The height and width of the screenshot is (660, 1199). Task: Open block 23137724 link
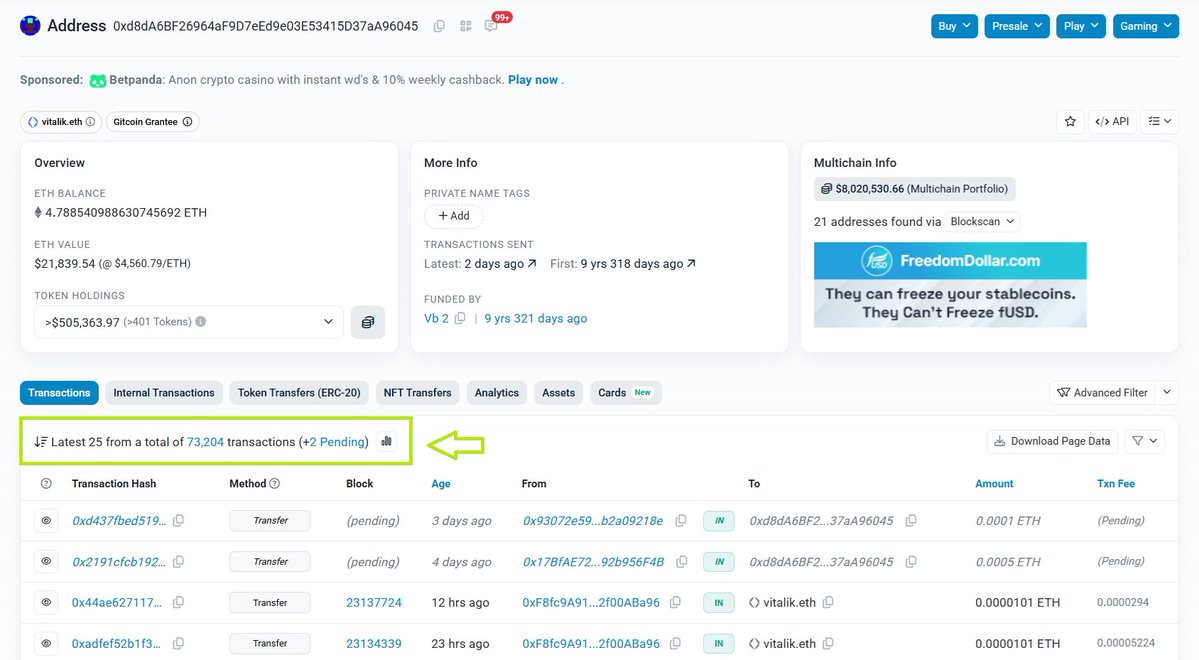tap(373, 602)
